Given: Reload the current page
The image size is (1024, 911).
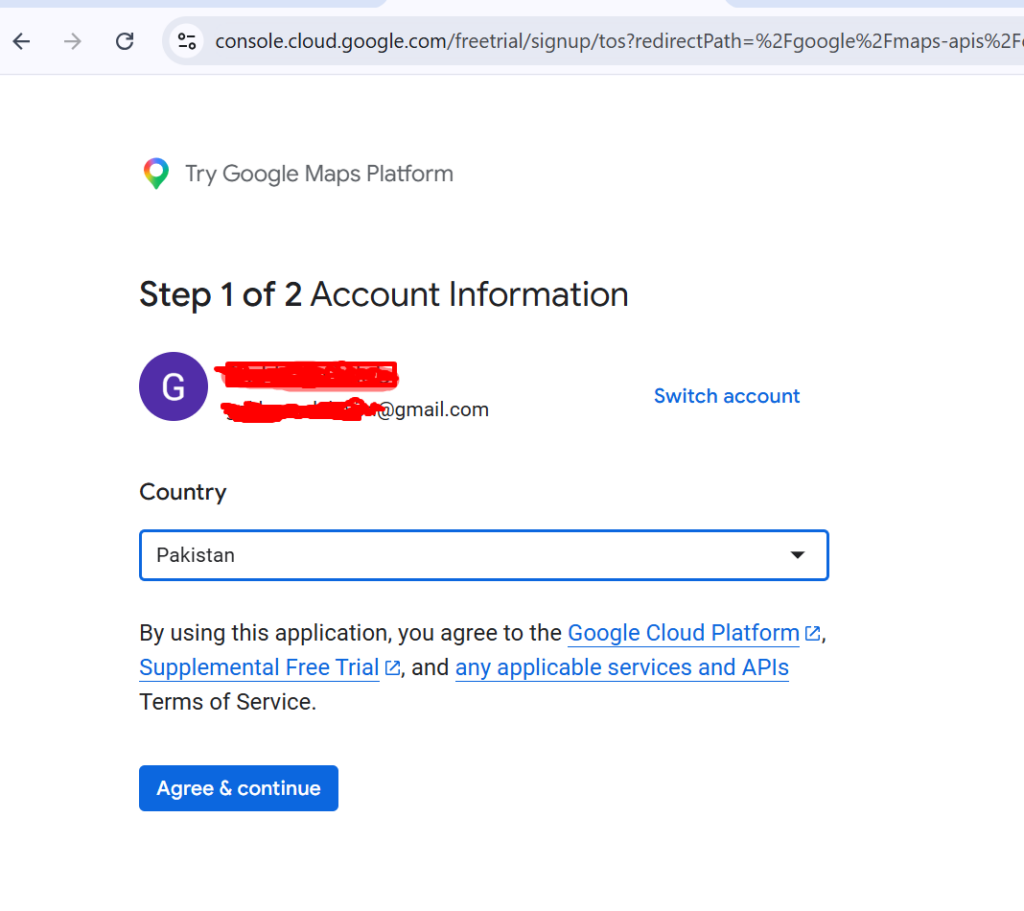Looking at the screenshot, I should tap(125, 41).
